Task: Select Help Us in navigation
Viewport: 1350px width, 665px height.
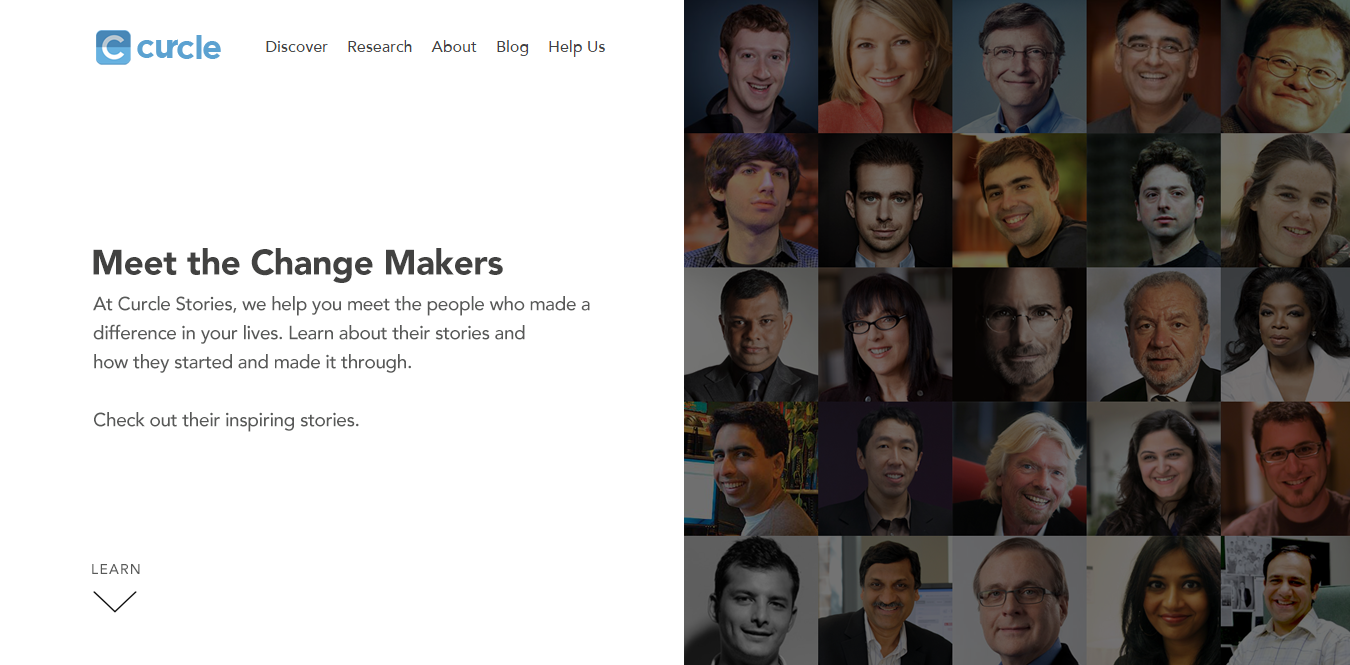Action: [576, 47]
